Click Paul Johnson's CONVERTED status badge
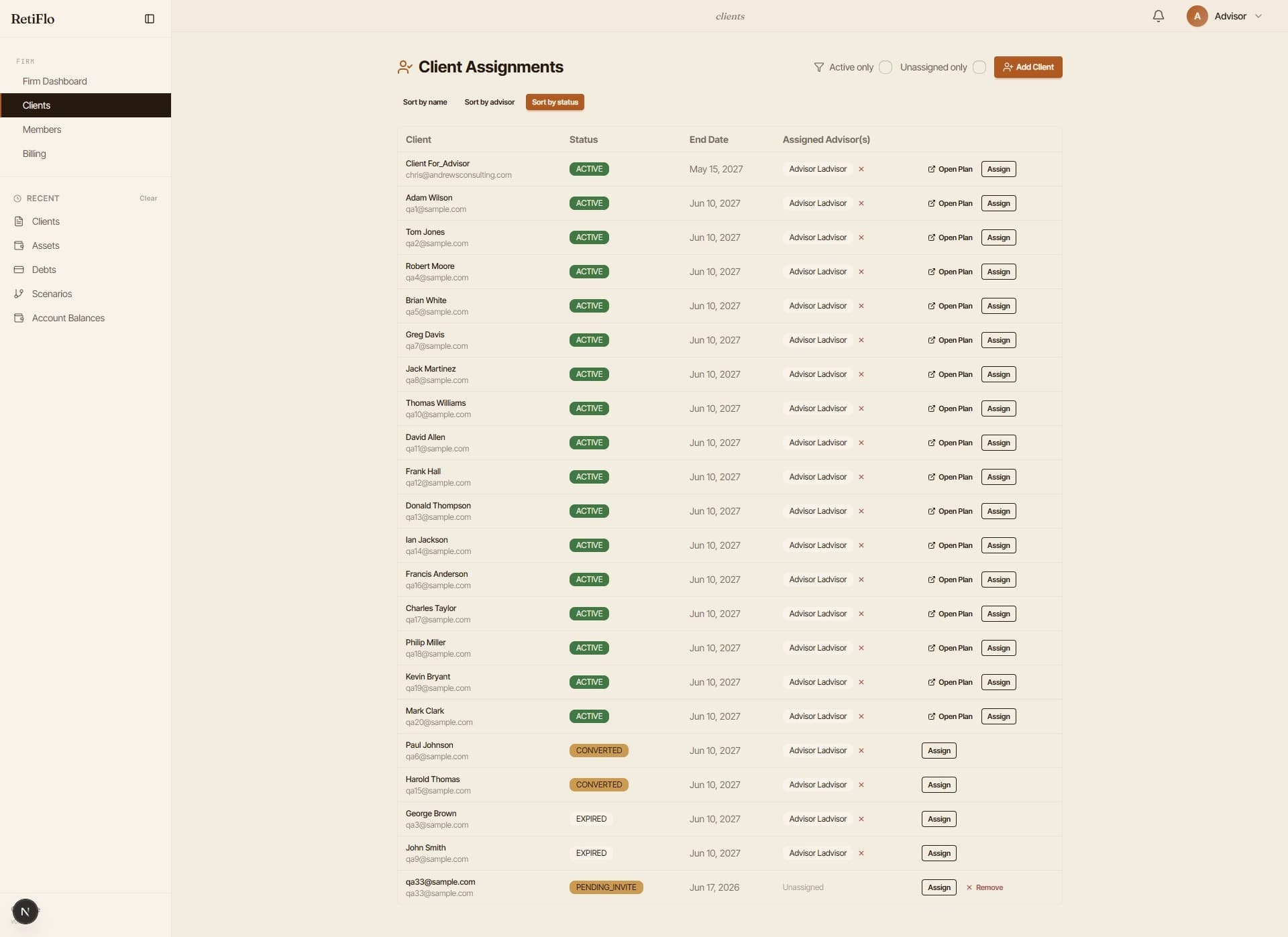This screenshot has width=1288, height=937. 598,751
